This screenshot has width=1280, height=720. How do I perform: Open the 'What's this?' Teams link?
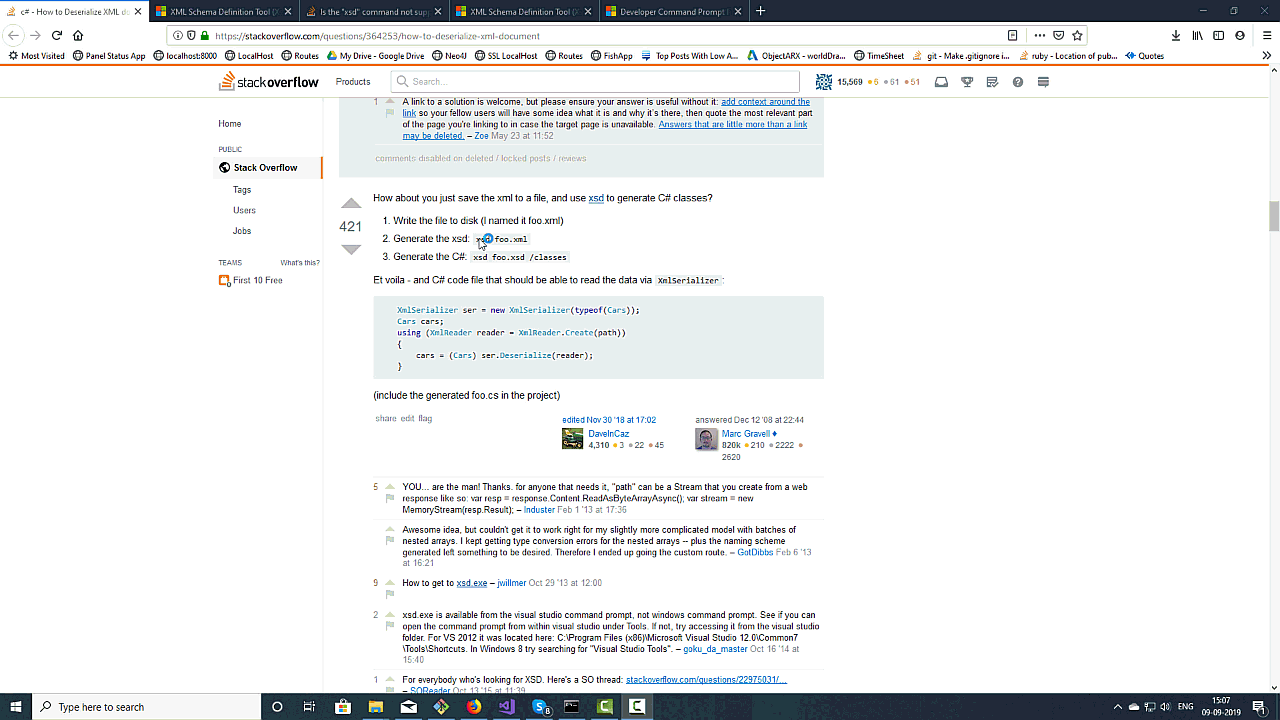pyautogui.click(x=300, y=263)
